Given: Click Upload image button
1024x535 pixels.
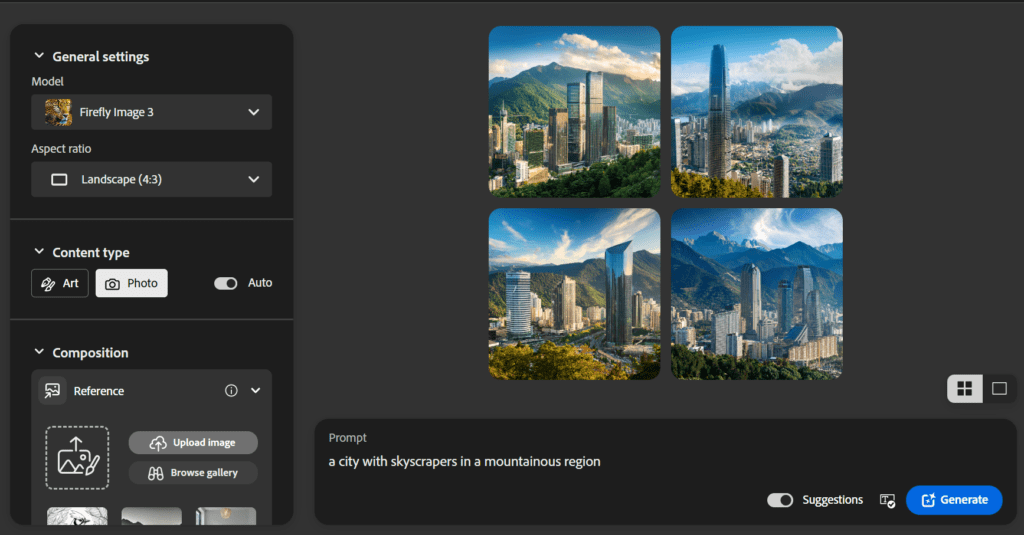Looking at the screenshot, I should [x=193, y=443].
